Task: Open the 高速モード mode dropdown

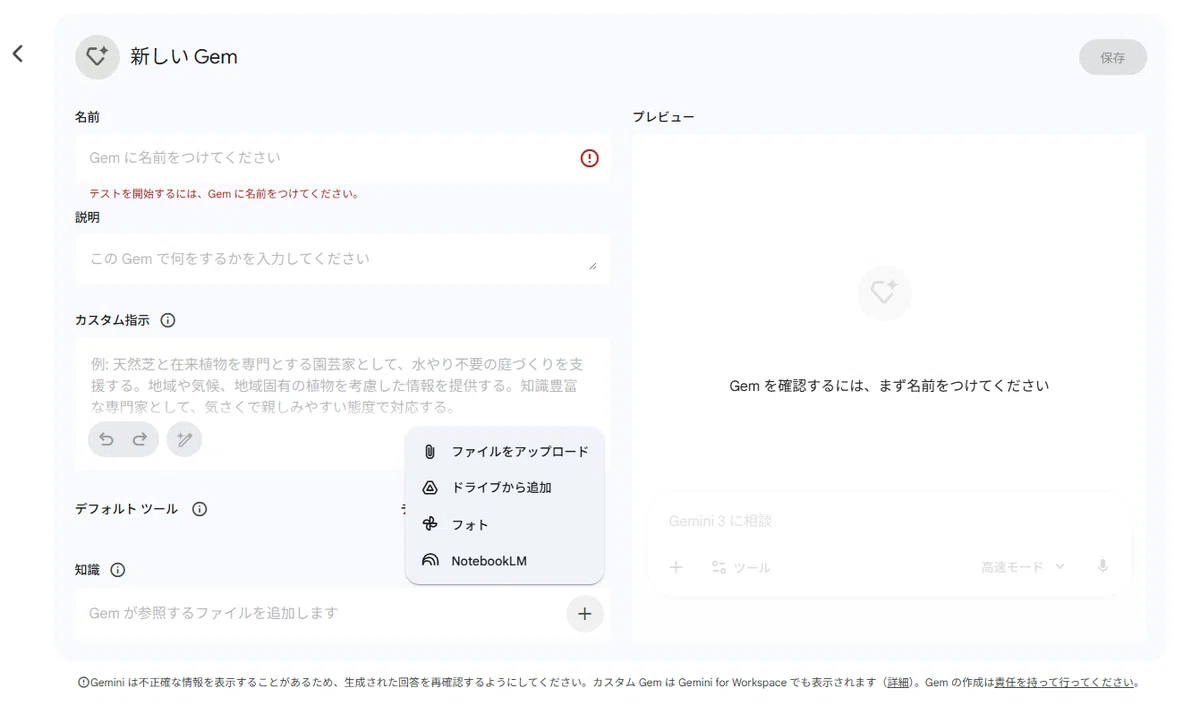Action: [x=1023, y=567]
